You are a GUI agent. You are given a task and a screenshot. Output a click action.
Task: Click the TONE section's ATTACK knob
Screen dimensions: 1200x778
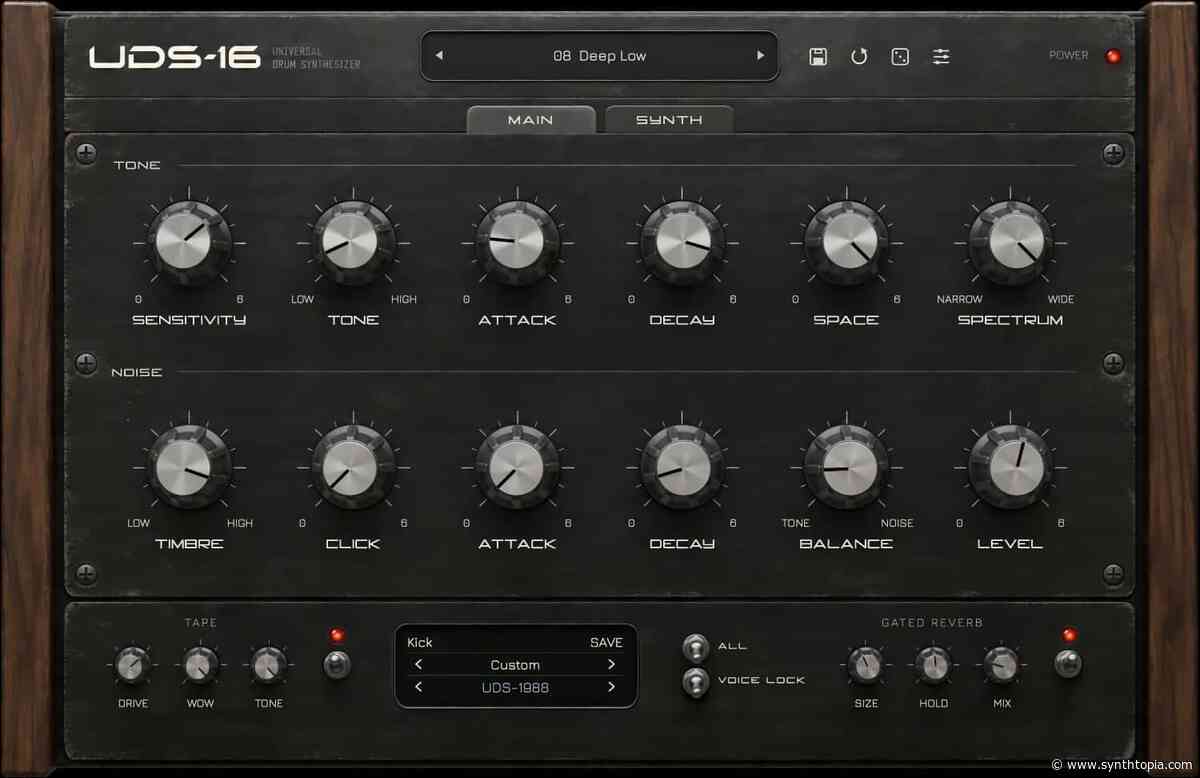coord(518,241)
